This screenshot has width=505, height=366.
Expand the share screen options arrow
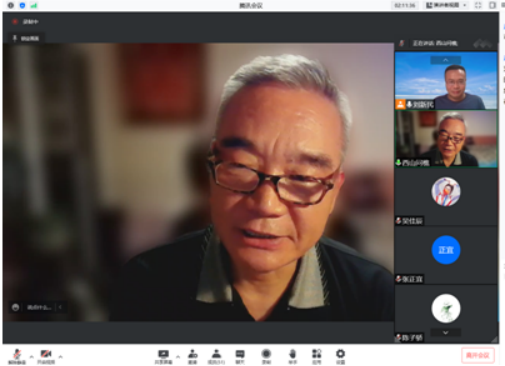click(x=178, y=357)
